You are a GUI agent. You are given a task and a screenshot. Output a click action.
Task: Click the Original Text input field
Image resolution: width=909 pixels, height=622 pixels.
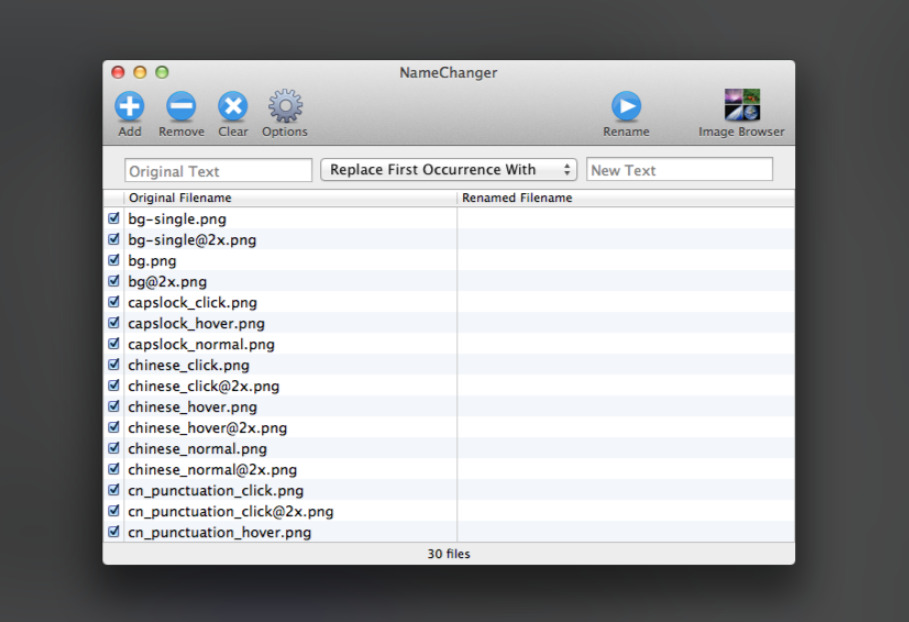point(218,171)
